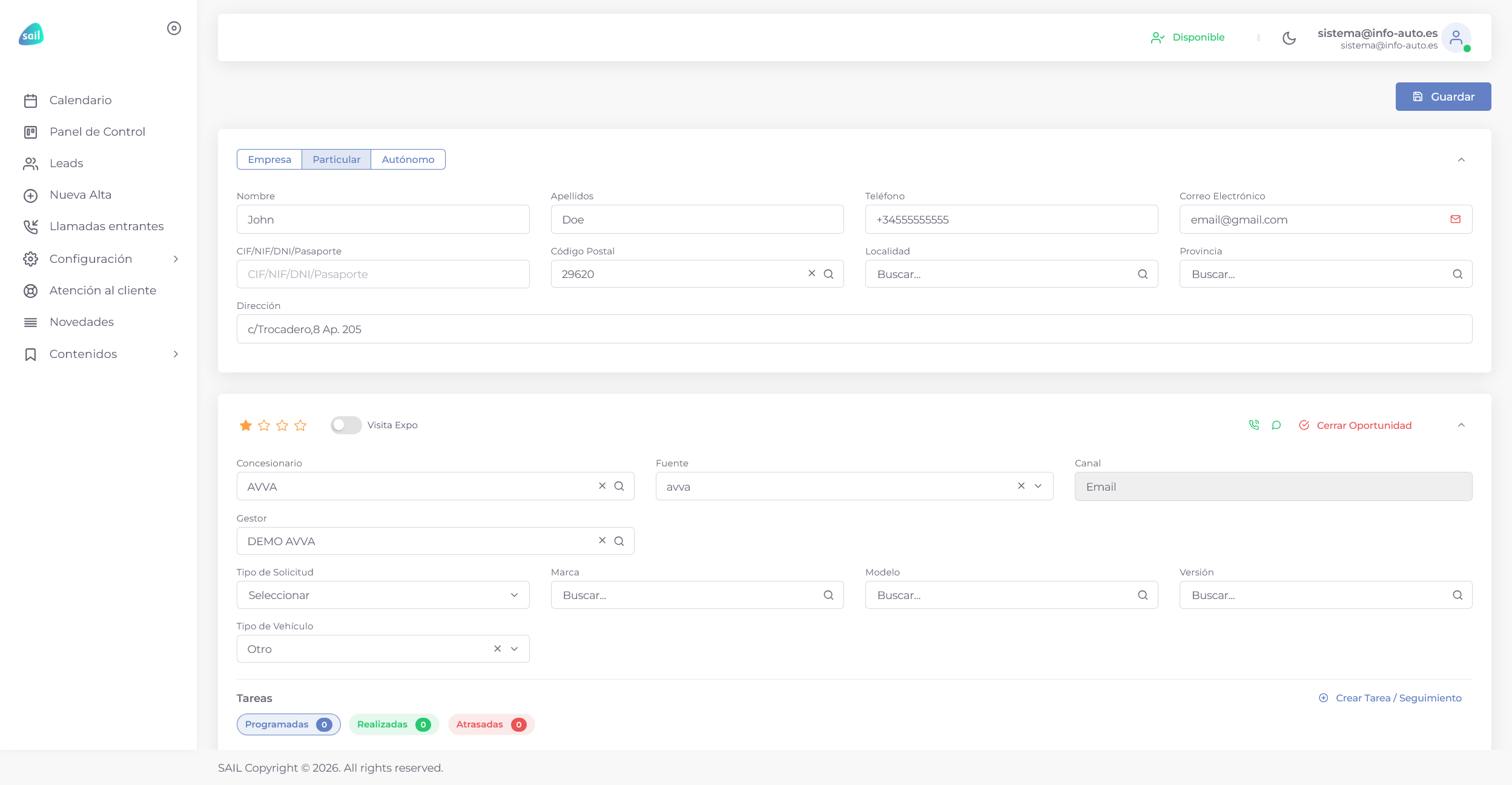Click the Sail logo
Screen dimensions: 1512x785
31,35
